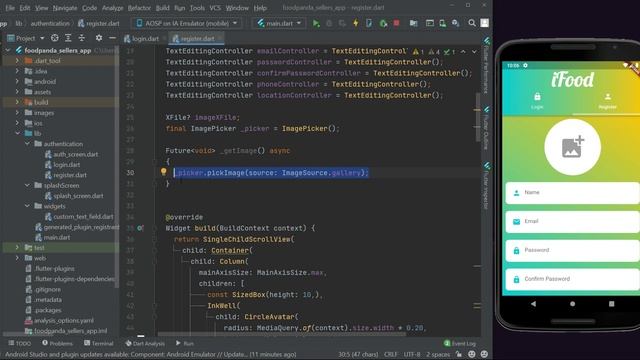Open the Refactor menu
The width and height of the screenshot is (640, 360).
139,8
